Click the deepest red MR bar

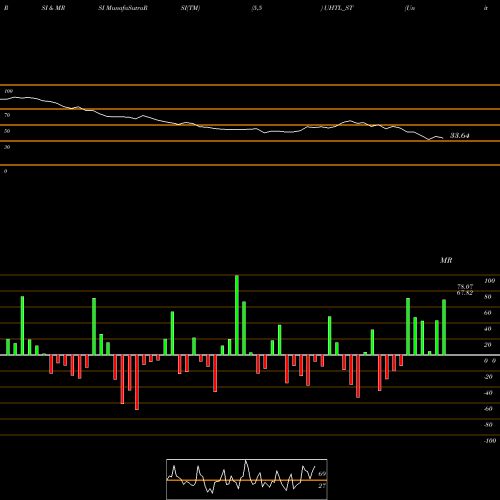click(x=137, y=382)
